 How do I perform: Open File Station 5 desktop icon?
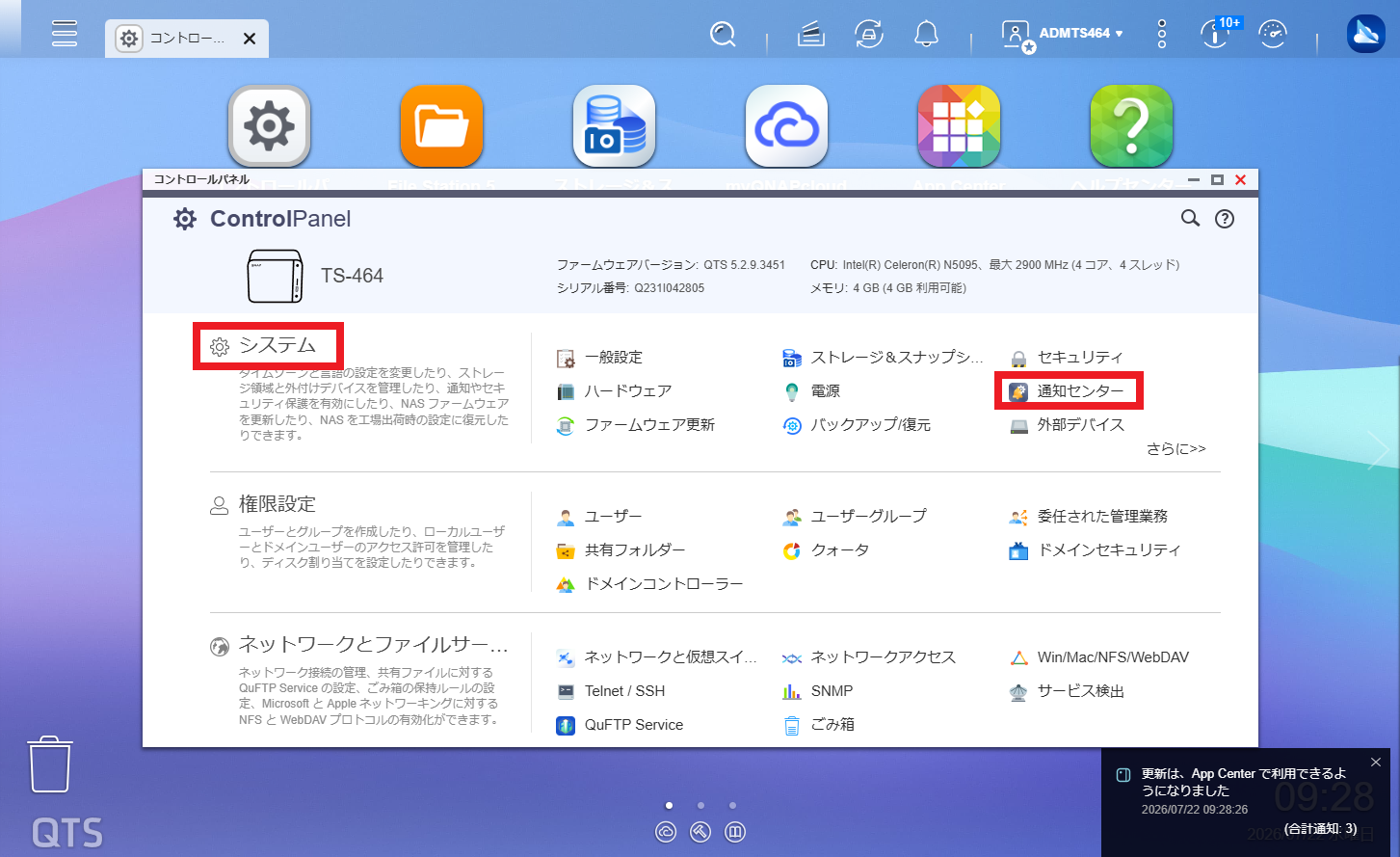441,126
